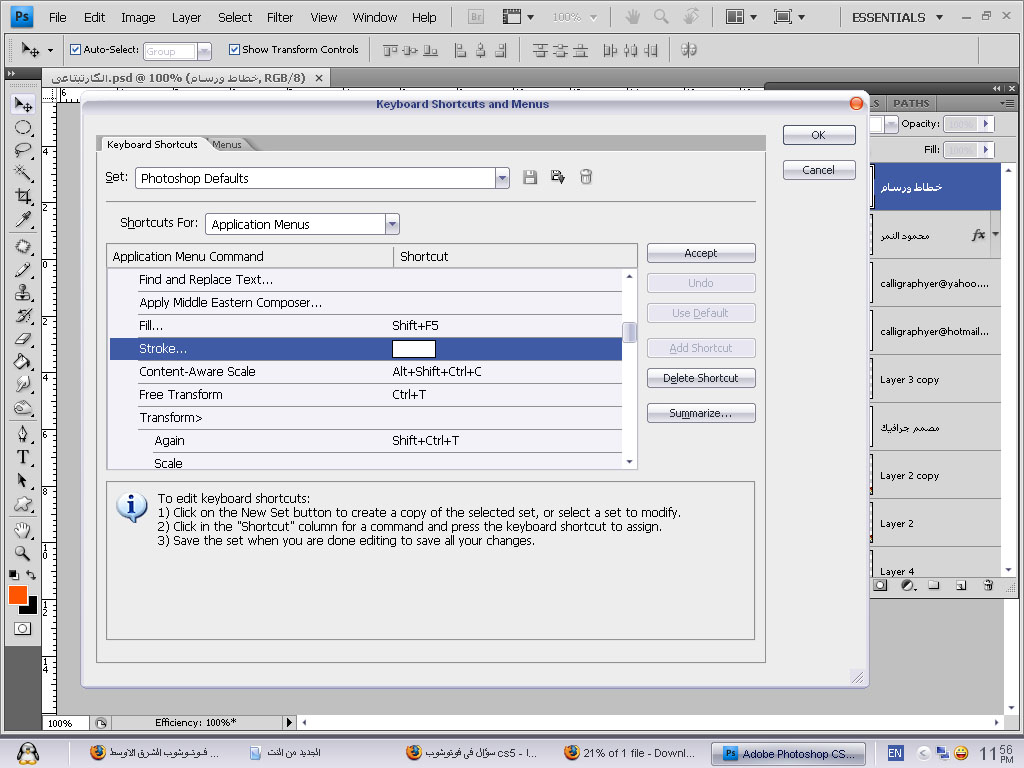The height and width of the screenshot is (768, 1024).
Task: Select the Crop tool
Action: pos(23,196)
